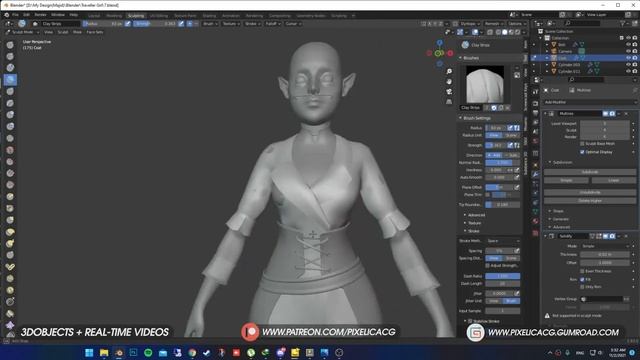Toggle the Rim Fill checkbox
Viewport: 640px width, 360px height.
[582, 280]
